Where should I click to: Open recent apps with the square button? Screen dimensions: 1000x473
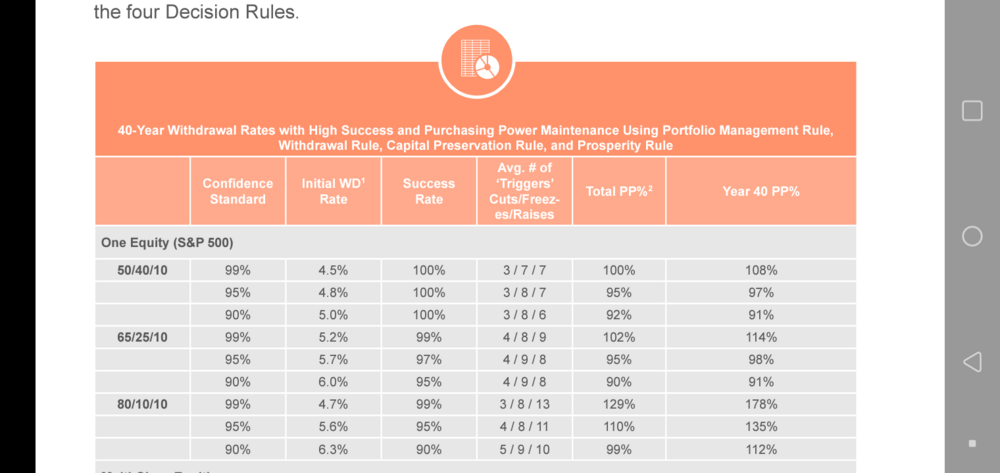[972, 111]
